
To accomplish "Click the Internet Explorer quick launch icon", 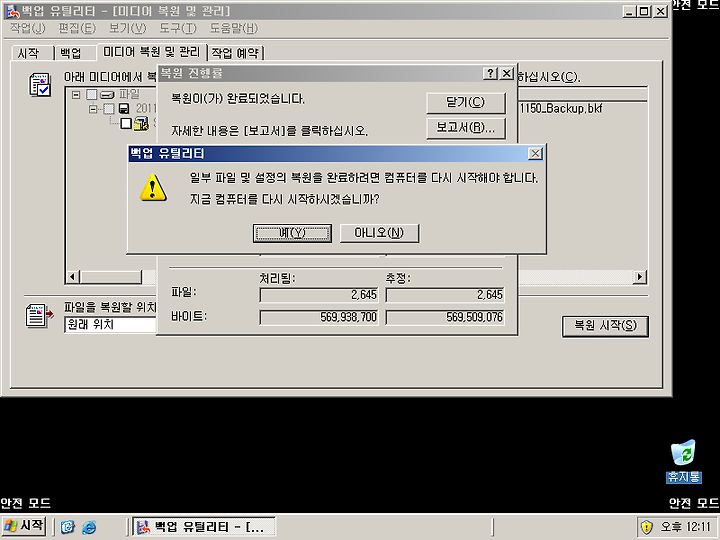I will [89, 527].
